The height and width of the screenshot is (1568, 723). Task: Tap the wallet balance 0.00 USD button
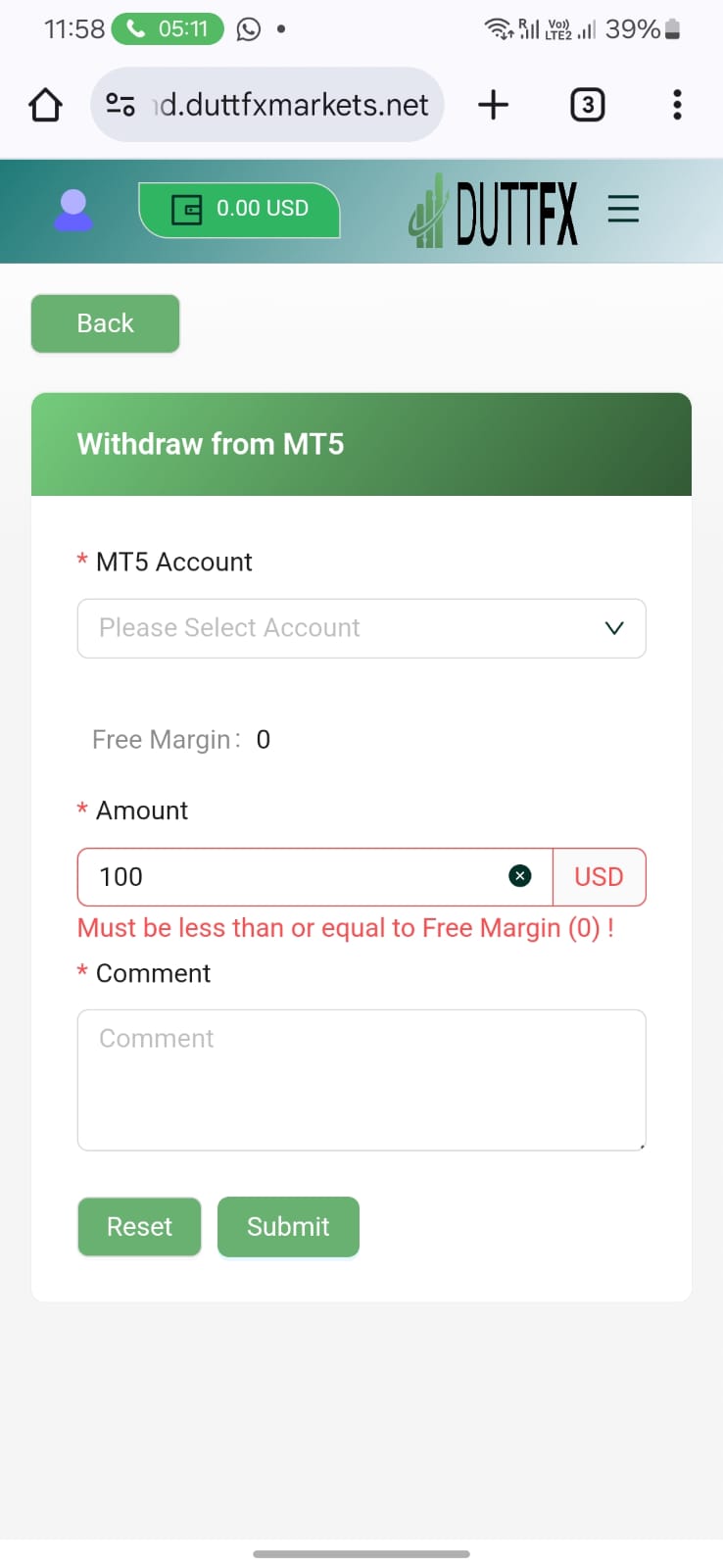click(x=240, y=209)
